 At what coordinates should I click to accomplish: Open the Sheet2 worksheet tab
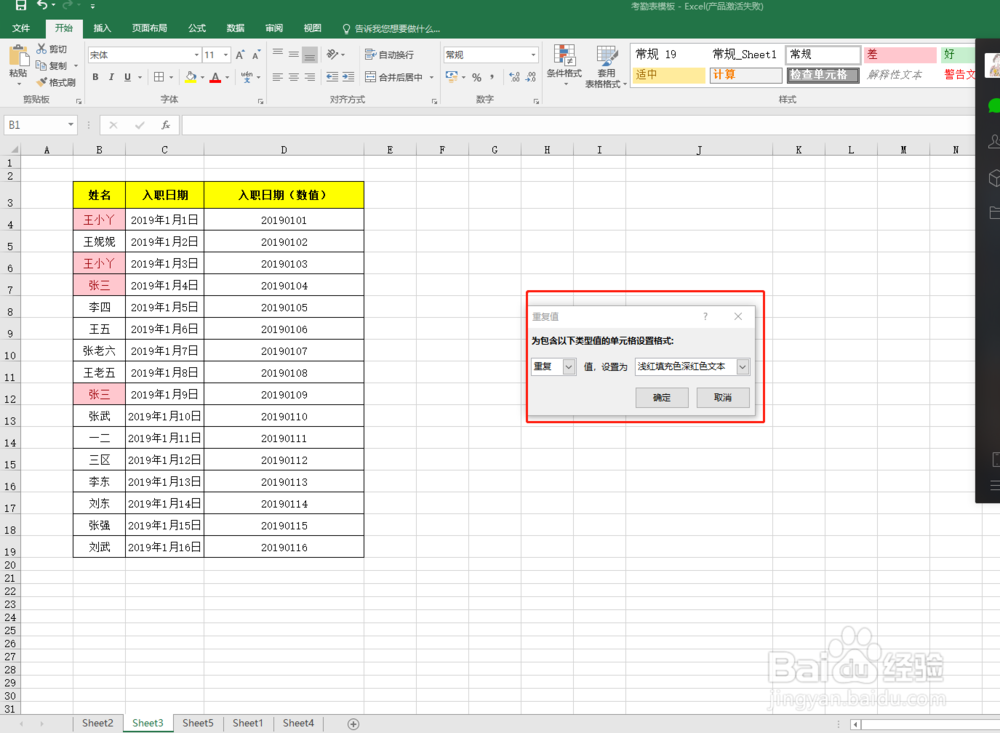click(98, 723)
